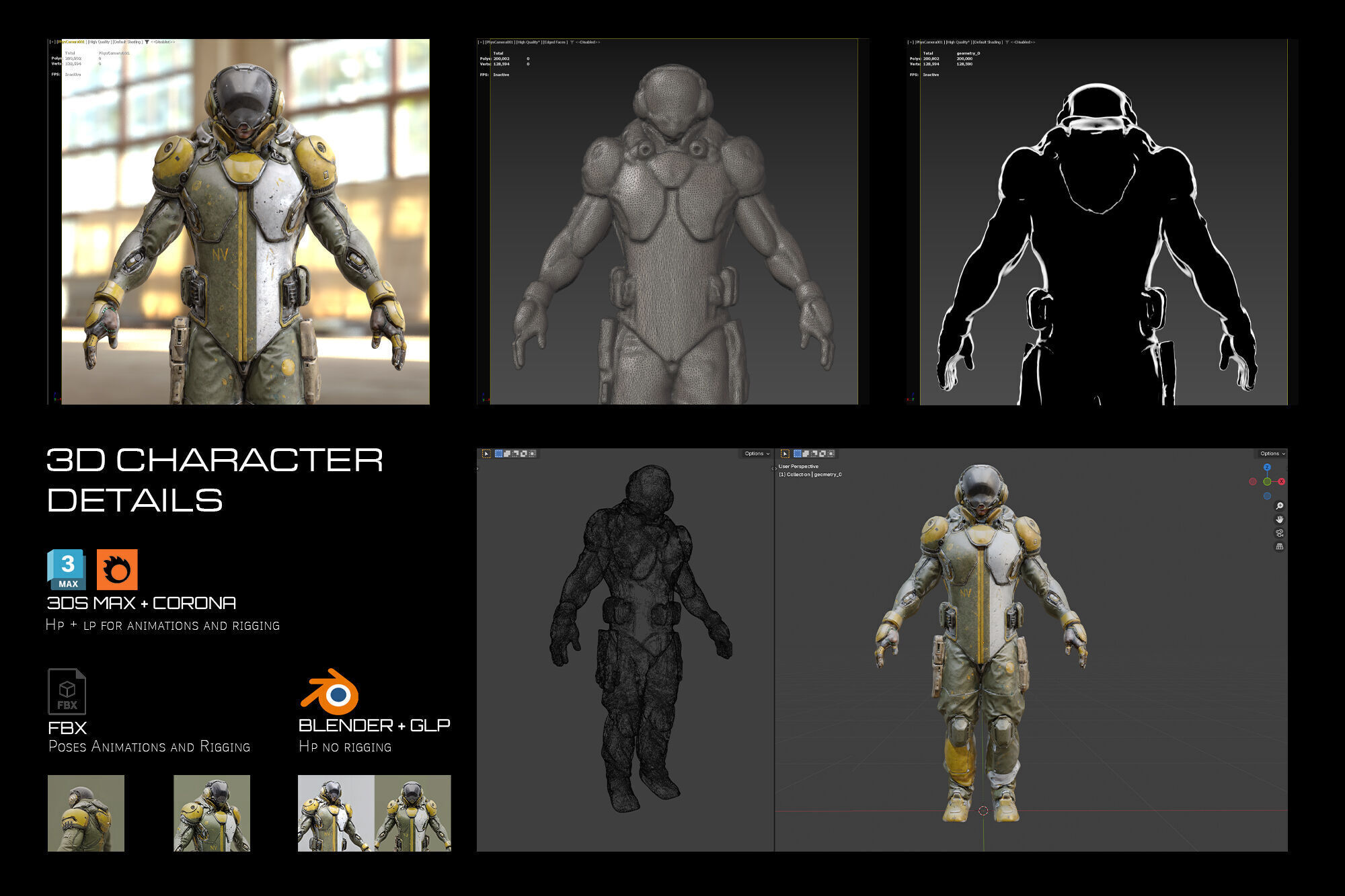Choose 'set new selection' mode in left Blender viewport
Image resolution: width=1345 pixels, height=896 pixels.
pyautogui.click(x=498, y=454)
